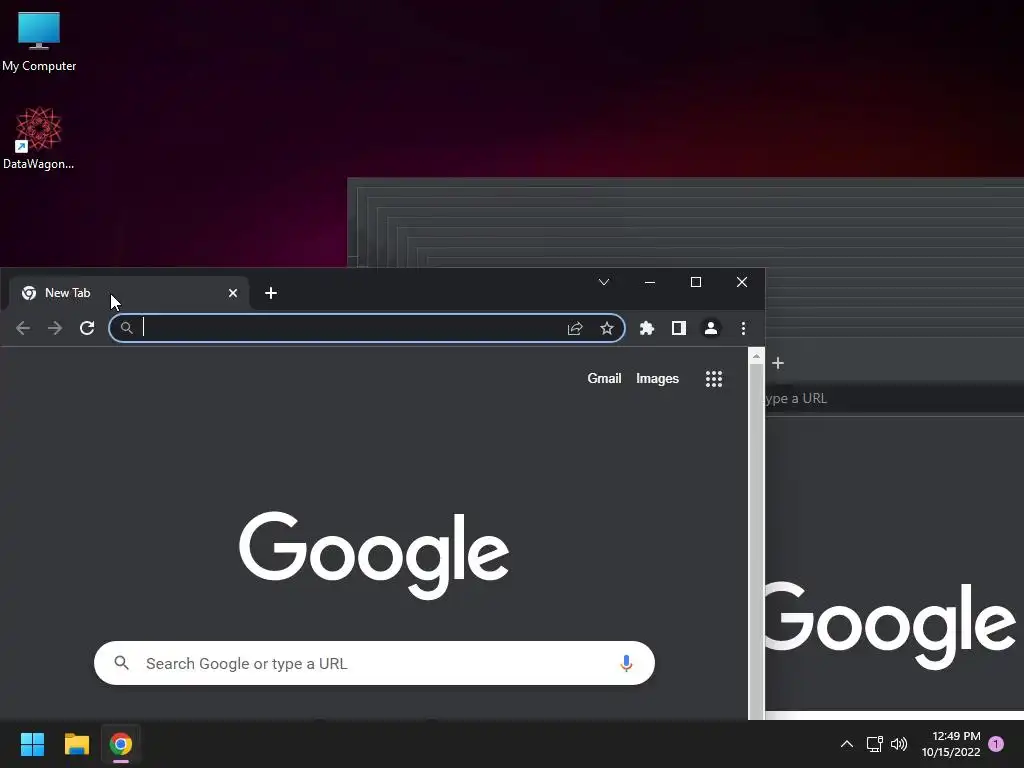
Task: Click the URL bar in the background window
Action: click(x=894, y=398)
